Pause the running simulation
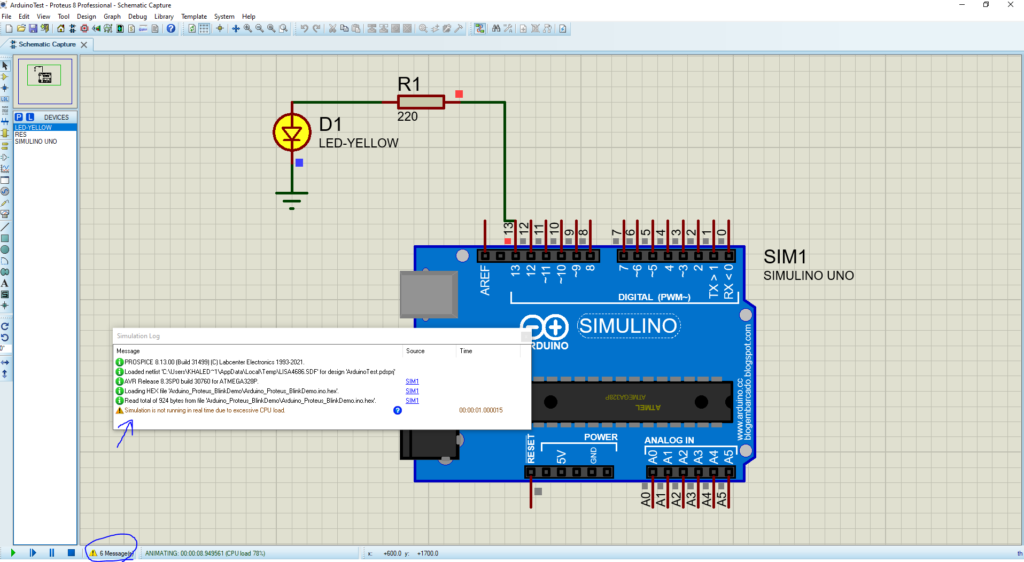The width and height of the screenshot is (1024, 562). tap(52, 552)
